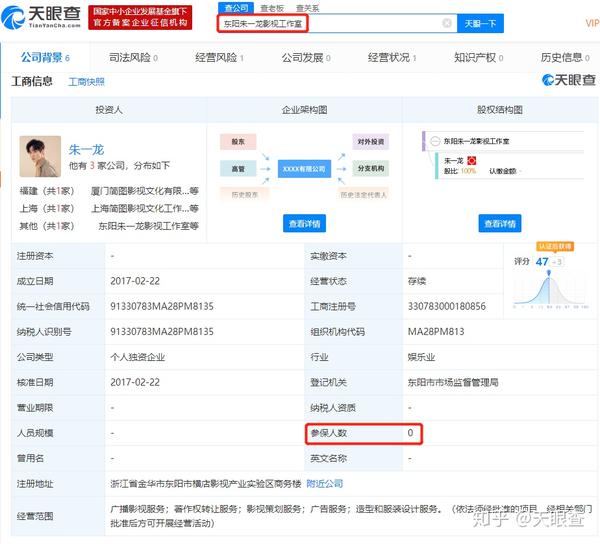Open the 历史信息 tab
This screenshot has width=600, height=544.
(x=565, y=58)
